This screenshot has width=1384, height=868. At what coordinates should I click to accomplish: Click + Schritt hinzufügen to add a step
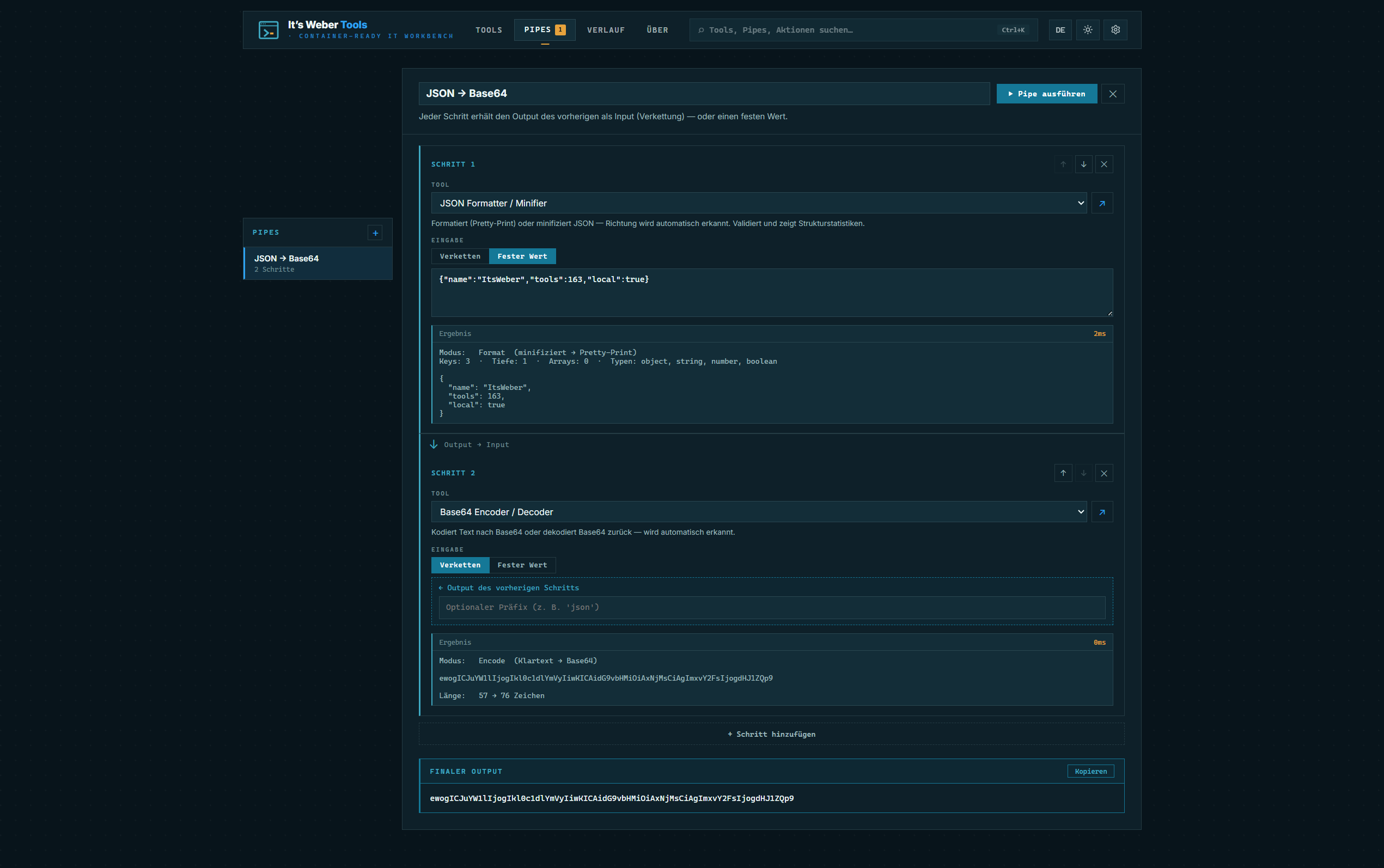point(771,734)
